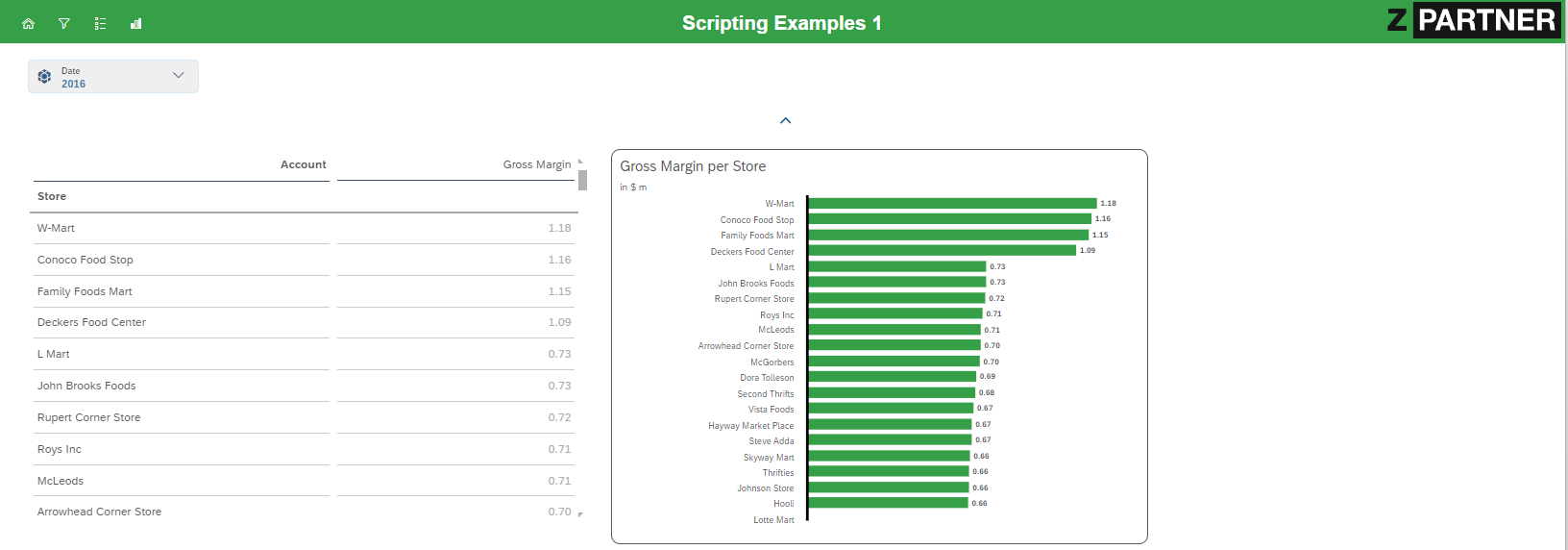Open the filter funnel icon
Viewport: 1568px width, 550px height.
coord(64,23)
